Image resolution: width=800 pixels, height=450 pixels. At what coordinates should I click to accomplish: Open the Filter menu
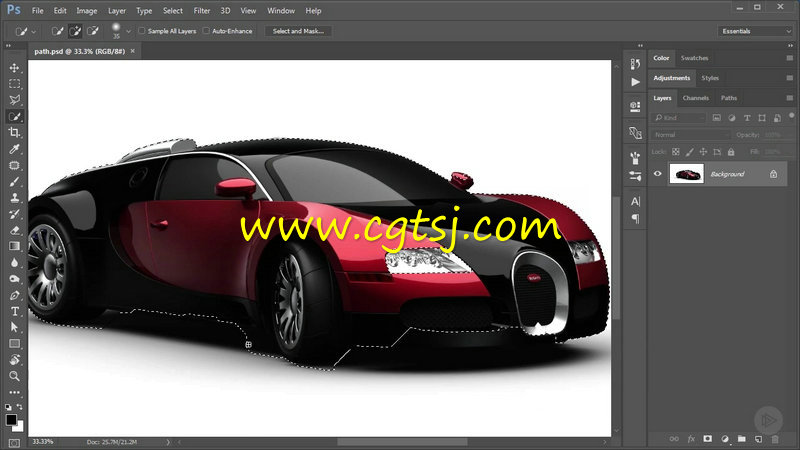click(202, 11)
